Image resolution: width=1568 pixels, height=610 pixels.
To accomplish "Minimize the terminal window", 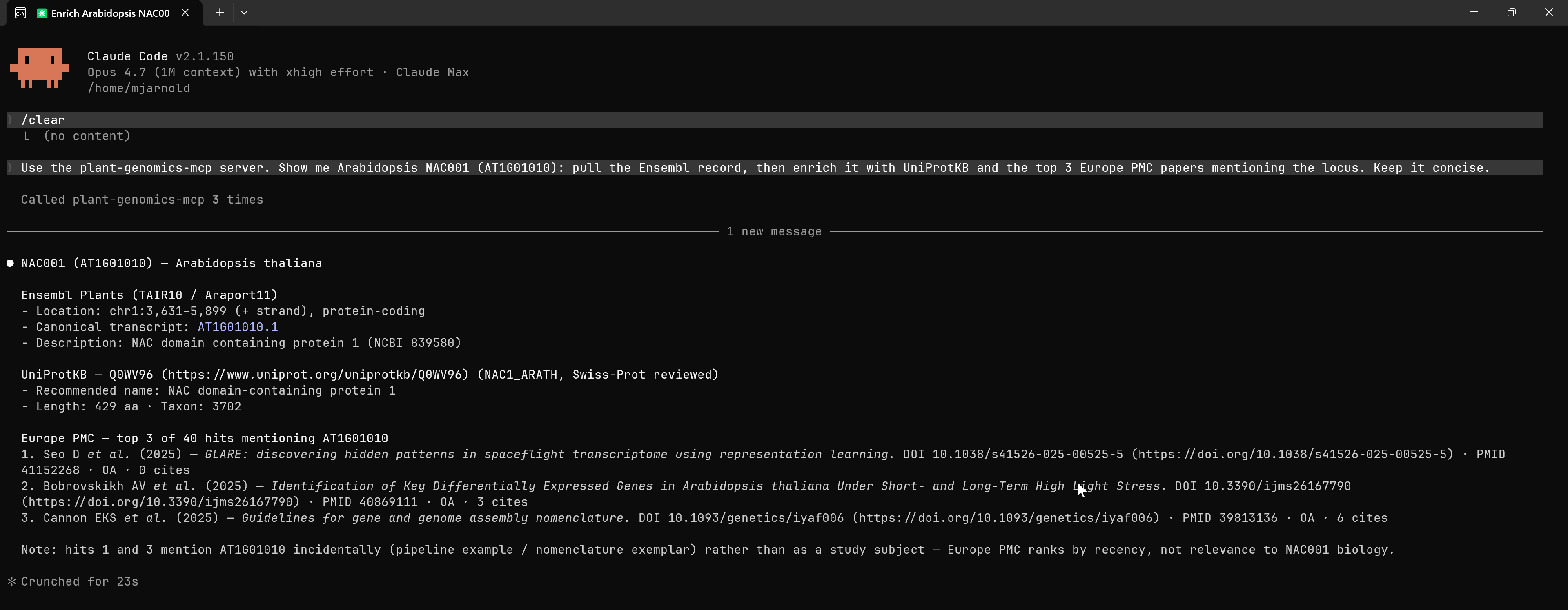I will pos(1474,12).
